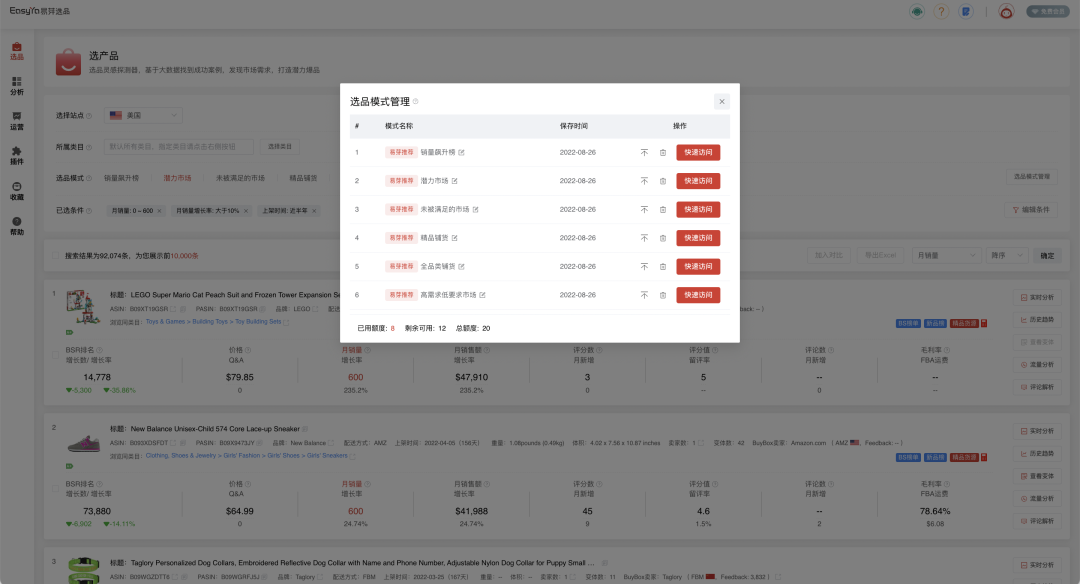
Task: Click the 选择类目 button
Action: pos(280,147)
